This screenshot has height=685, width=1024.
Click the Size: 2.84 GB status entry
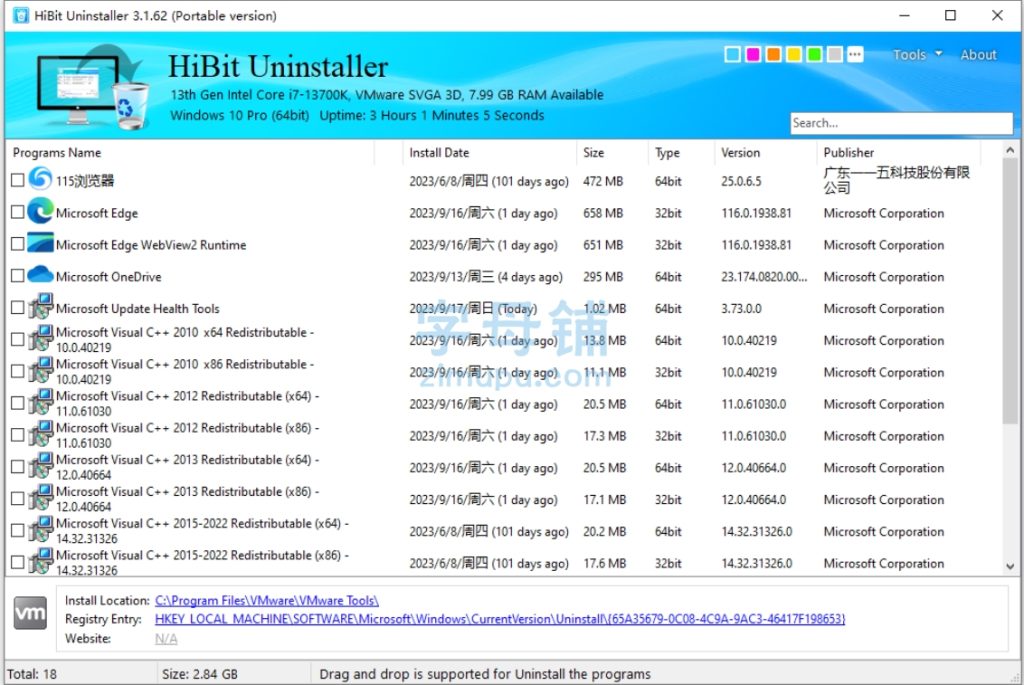click(200, 674)
